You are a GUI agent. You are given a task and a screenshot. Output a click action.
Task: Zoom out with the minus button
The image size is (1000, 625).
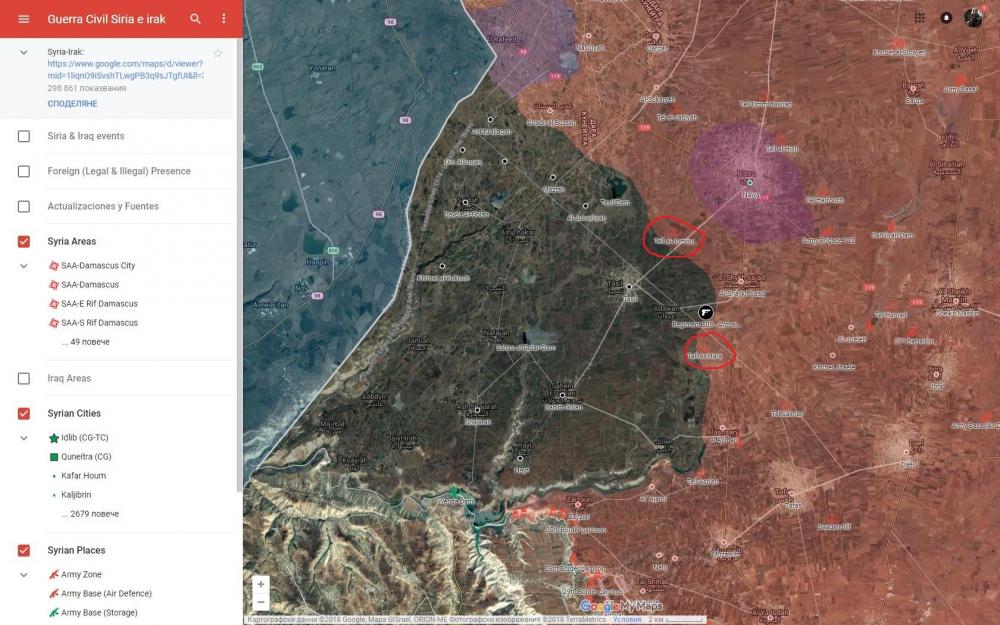[261, 602]
